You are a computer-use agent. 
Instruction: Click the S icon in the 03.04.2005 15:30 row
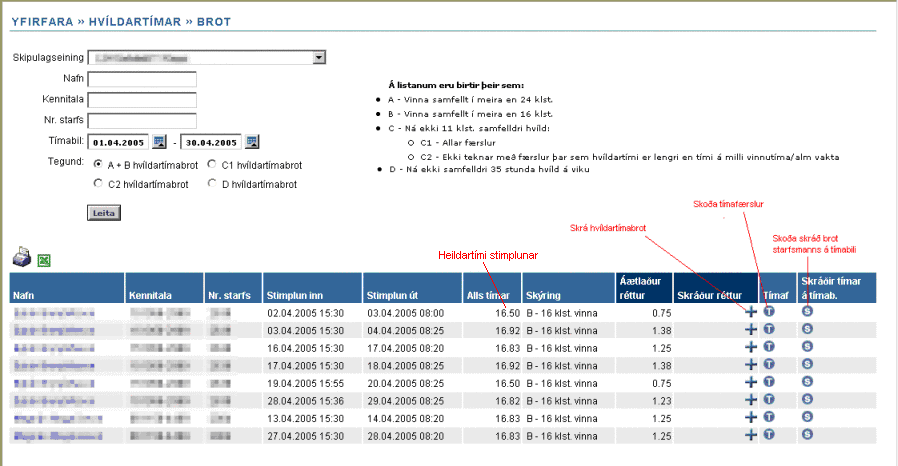tap(808, 329)
